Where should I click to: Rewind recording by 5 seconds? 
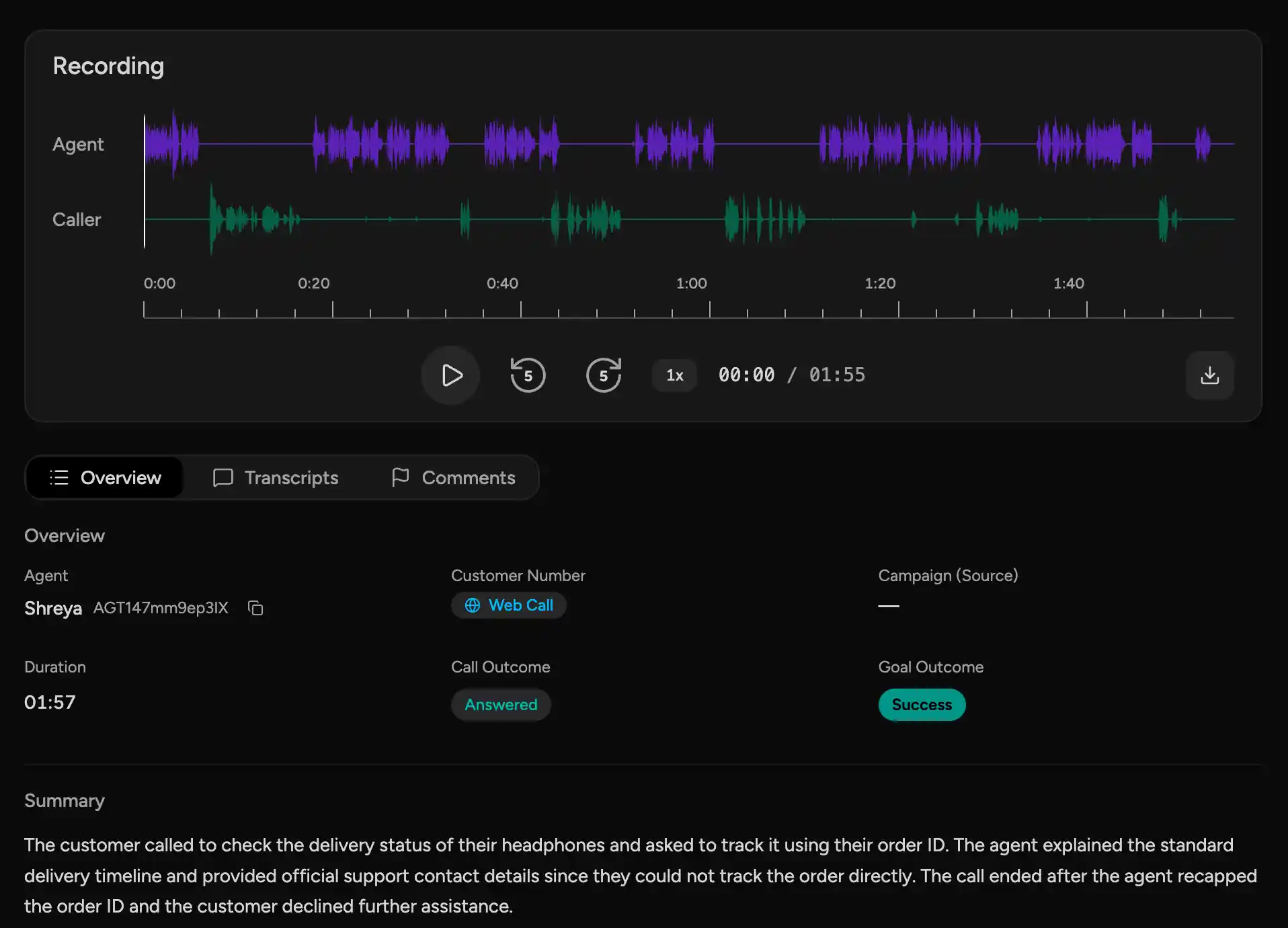point(528,375)
